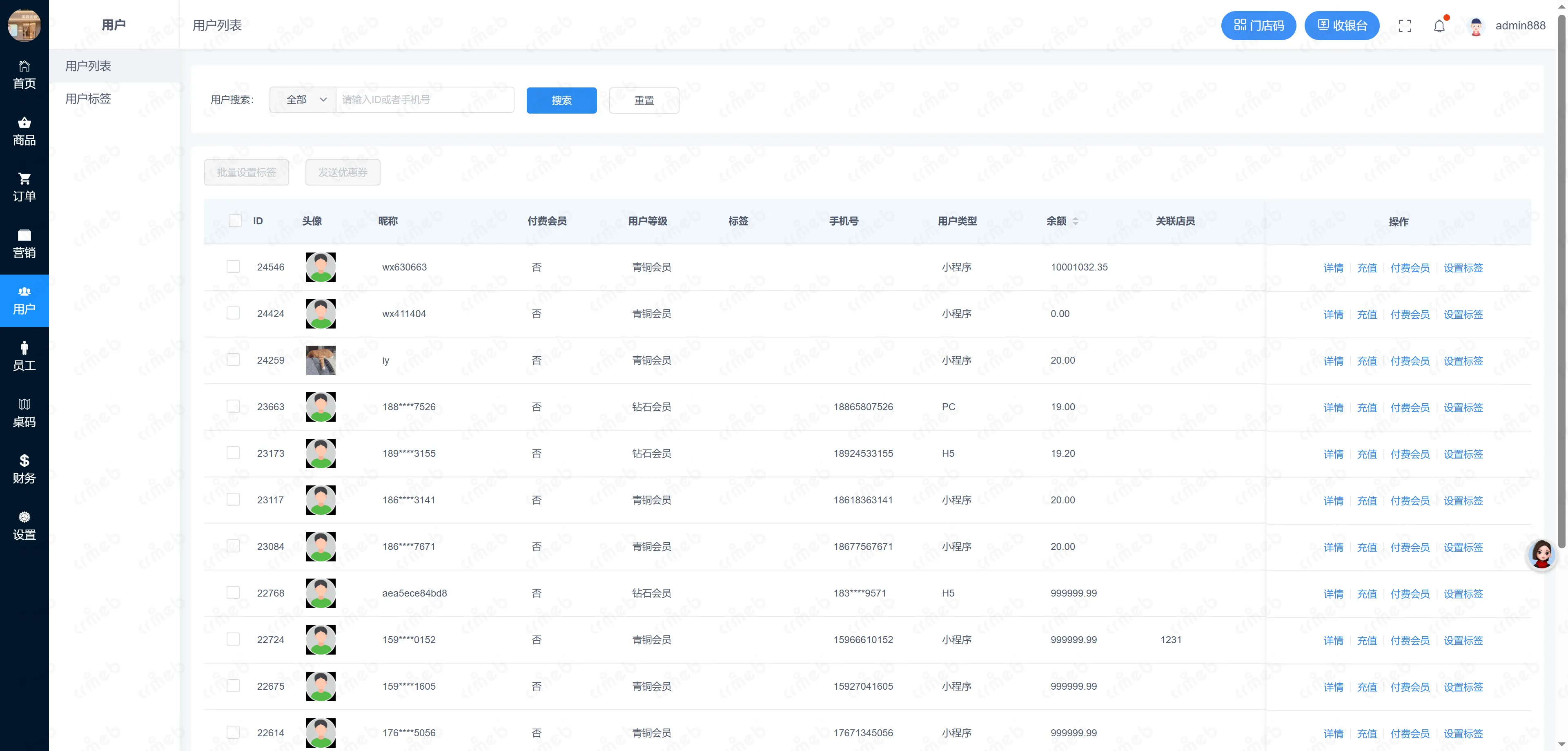Click 设置标签 for user 22614

coord(1463,734)
